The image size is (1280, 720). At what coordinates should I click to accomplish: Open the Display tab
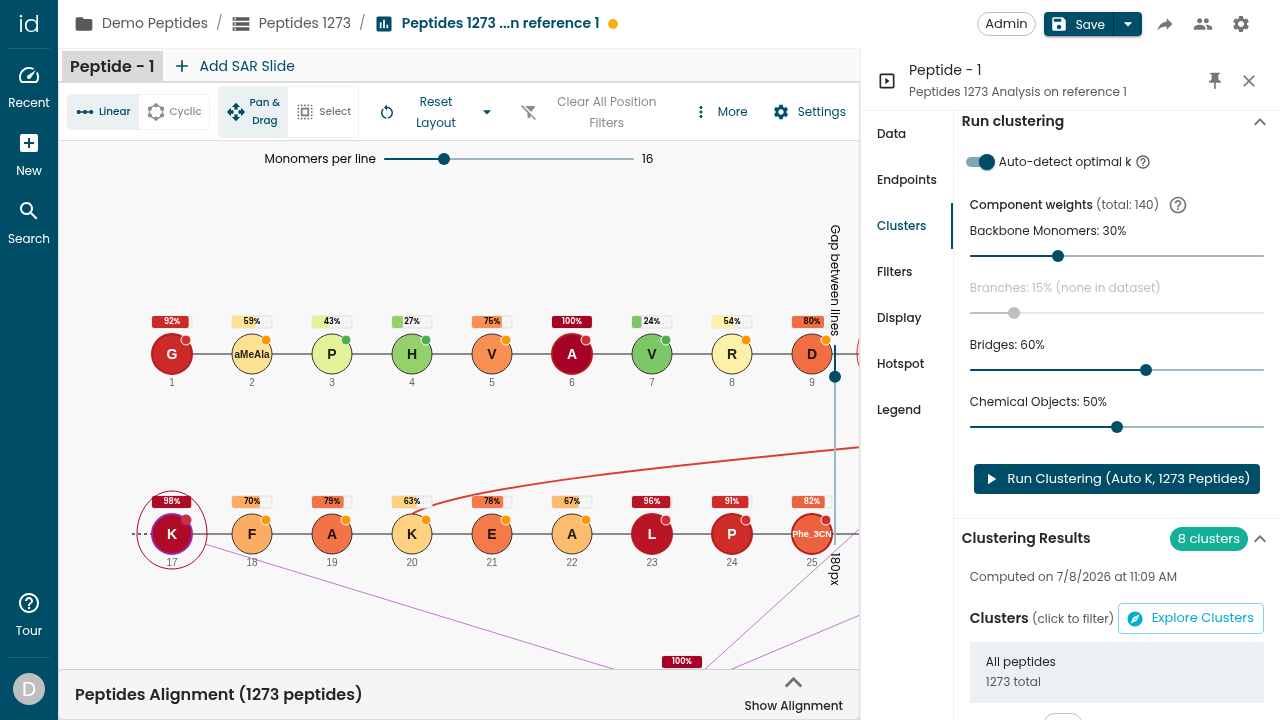point(899,318)
